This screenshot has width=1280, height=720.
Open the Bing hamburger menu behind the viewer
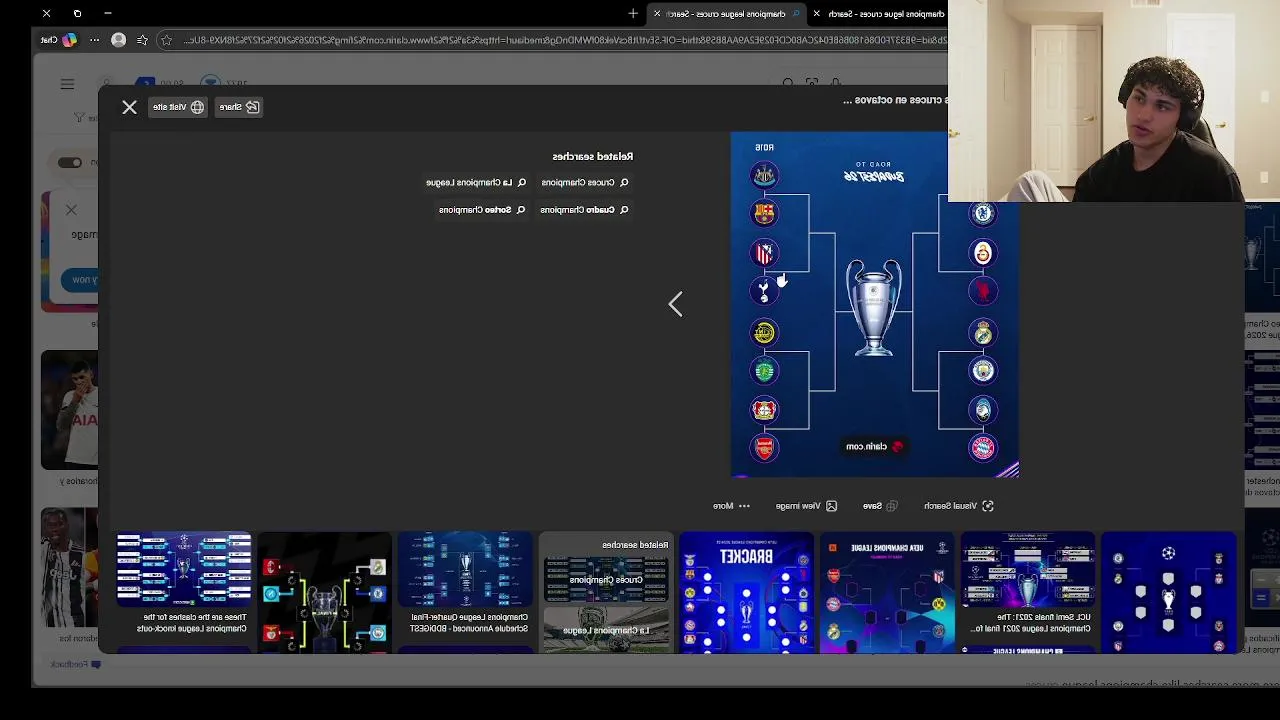tap(67, 85)
